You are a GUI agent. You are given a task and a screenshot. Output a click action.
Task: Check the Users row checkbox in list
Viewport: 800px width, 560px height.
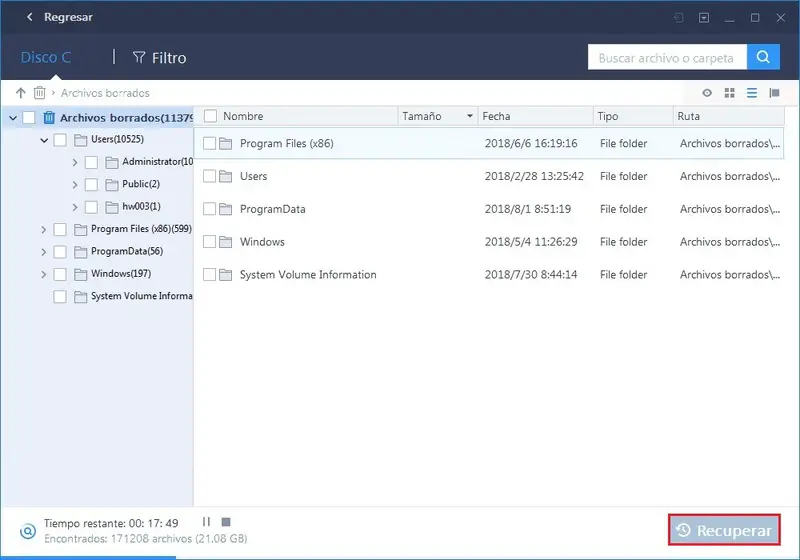point(209,176)
